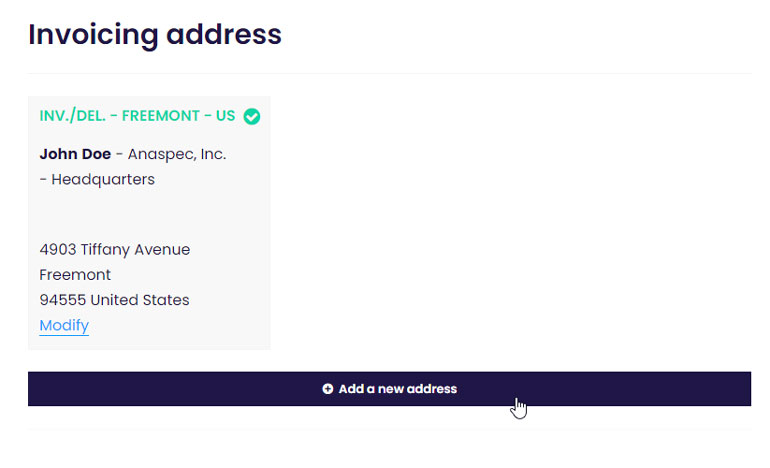Click the INV./DEL. label in card header
Image resolution: width=770 pixels, height=468 pixels.
click(x=72, y=116)
